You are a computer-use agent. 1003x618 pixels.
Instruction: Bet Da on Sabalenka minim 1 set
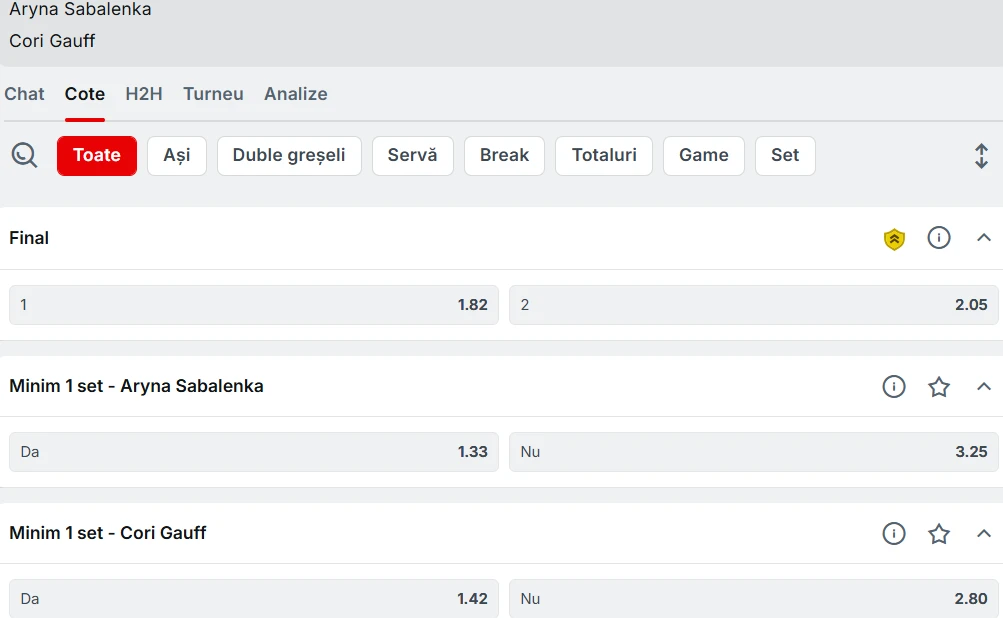[x=253, y=452]
